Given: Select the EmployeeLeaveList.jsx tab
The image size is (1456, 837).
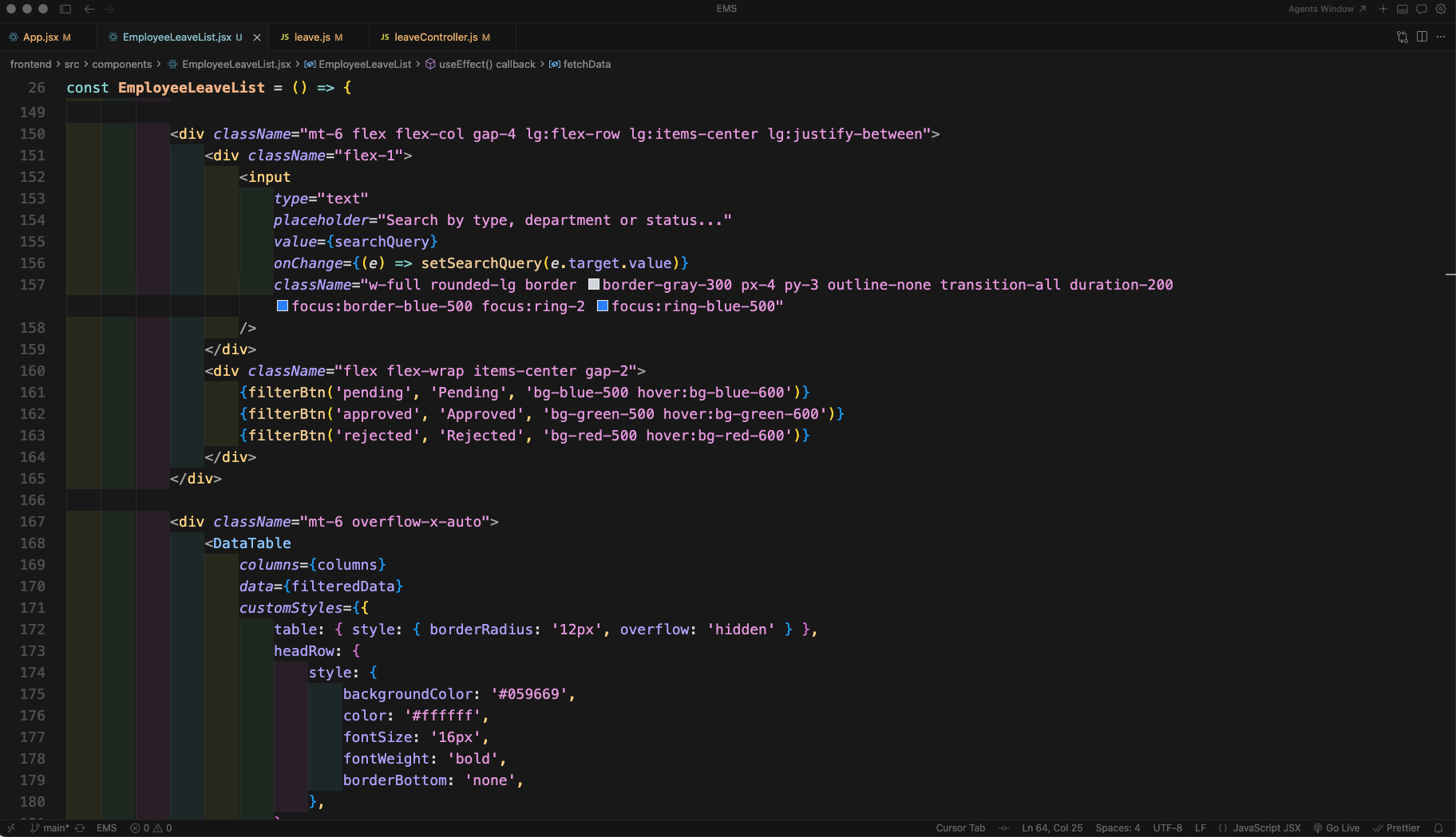Looking at the screenshot, I should (x=176, y=38).
